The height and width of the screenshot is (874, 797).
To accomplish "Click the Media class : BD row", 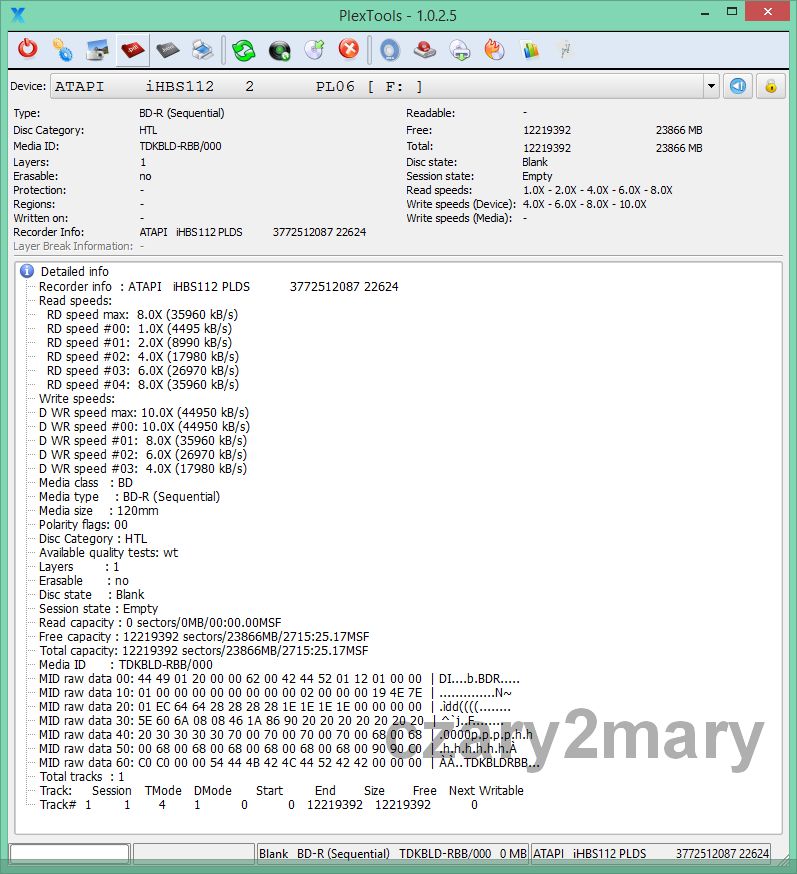I will coord(86,482).
